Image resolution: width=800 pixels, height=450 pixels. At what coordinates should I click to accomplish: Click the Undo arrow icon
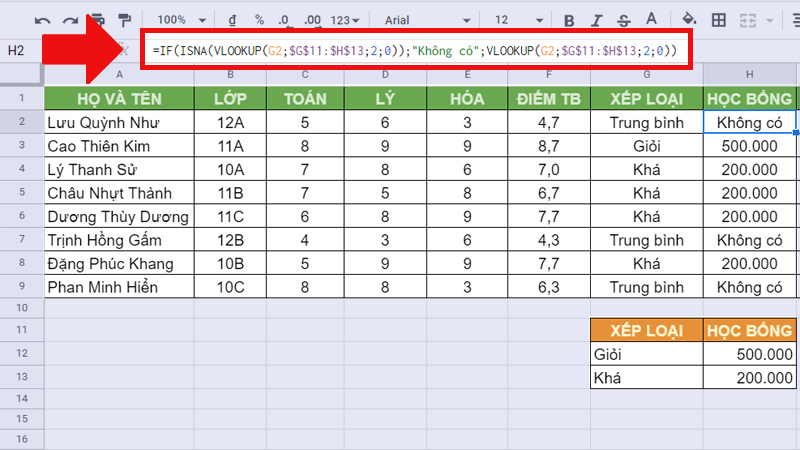coord(43,19)
